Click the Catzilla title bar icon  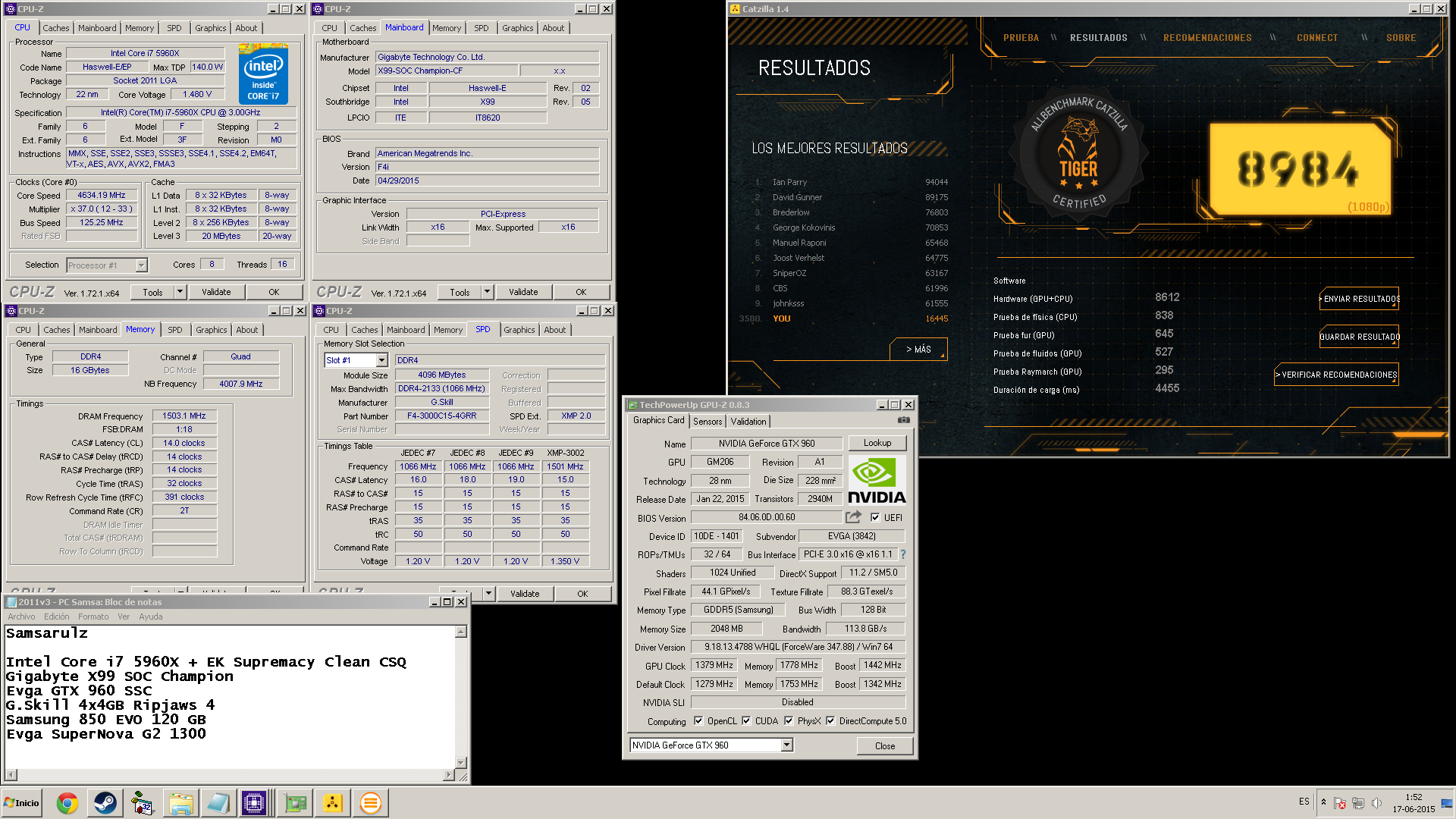point(735,9)
